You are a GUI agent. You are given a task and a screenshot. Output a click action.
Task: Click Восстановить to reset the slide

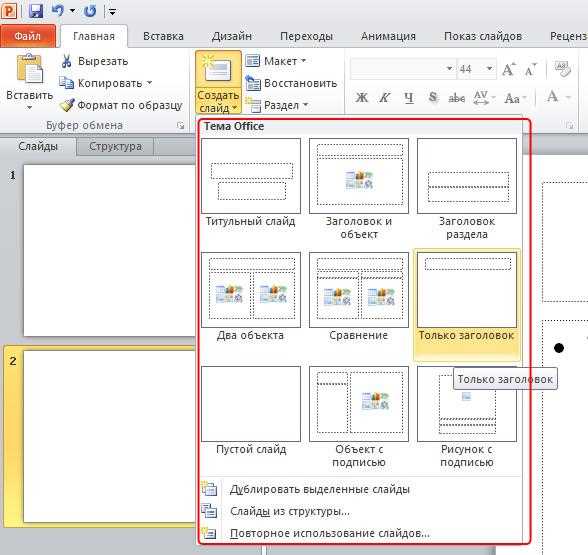coord(291,83)
